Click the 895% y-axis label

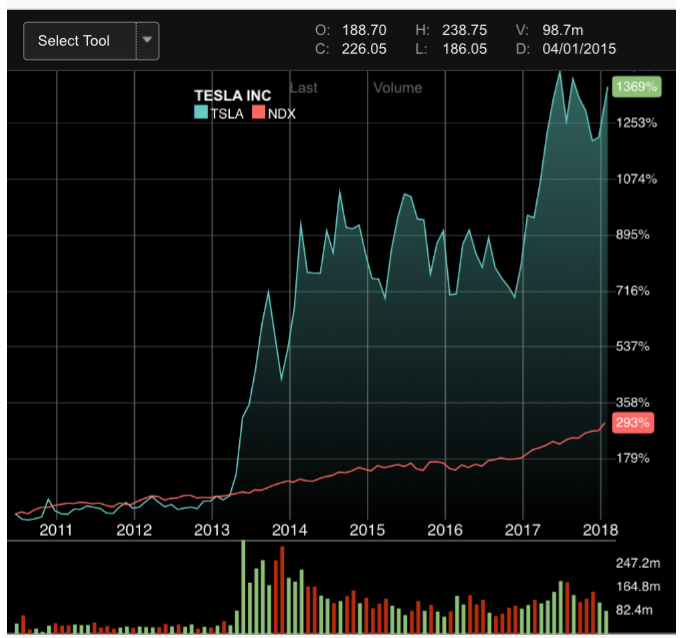coord(633,235)
